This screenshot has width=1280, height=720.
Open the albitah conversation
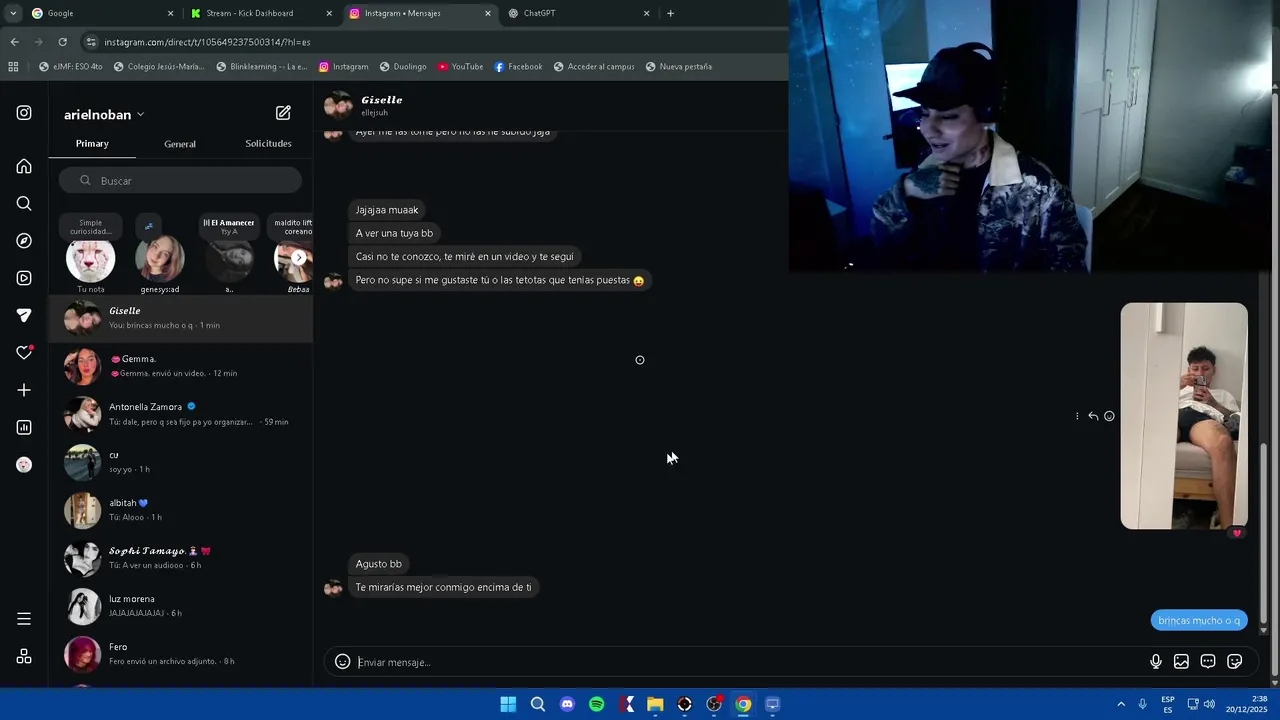point(180,510)
